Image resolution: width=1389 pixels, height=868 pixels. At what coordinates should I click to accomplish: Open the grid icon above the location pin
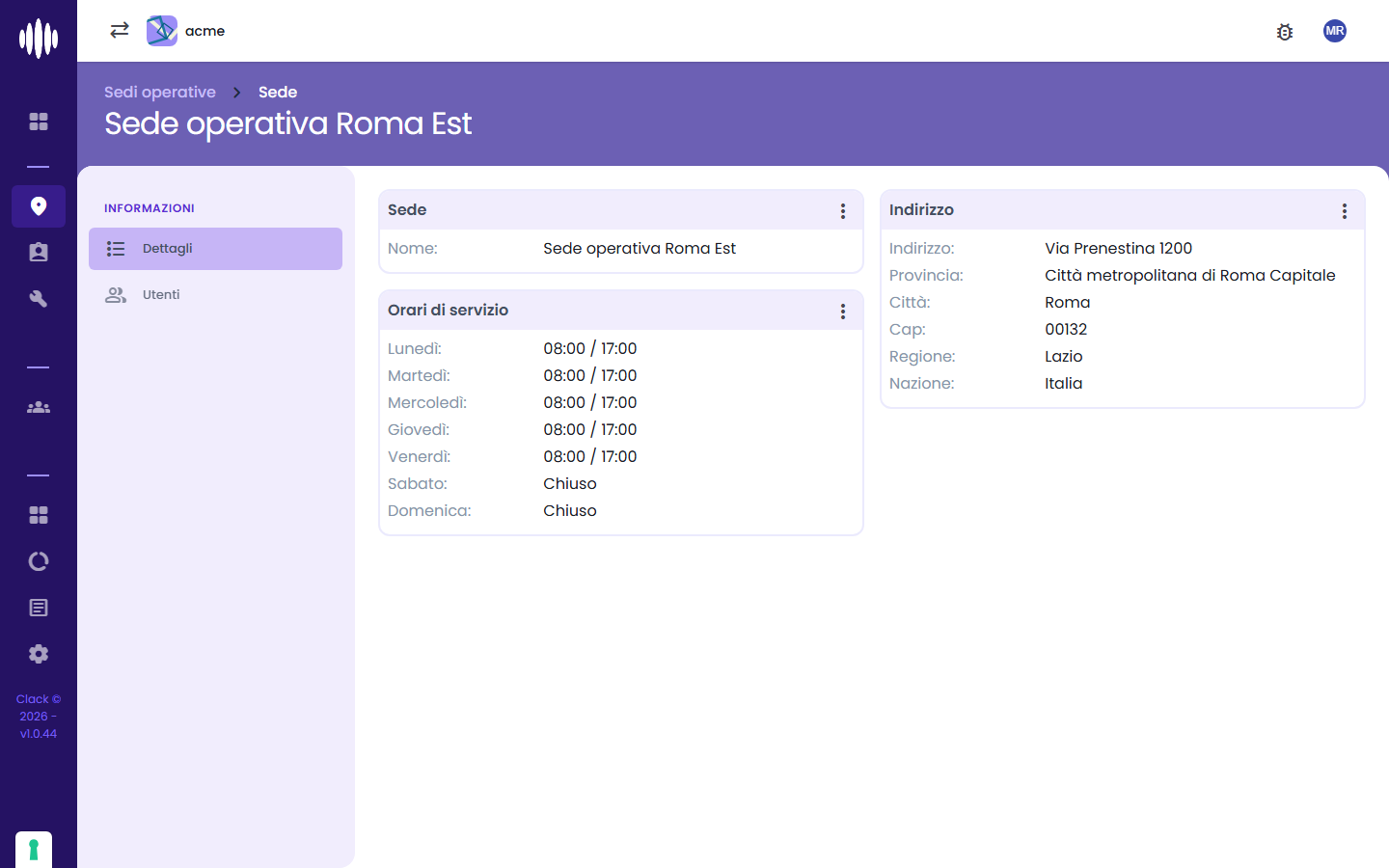[39, 122]
